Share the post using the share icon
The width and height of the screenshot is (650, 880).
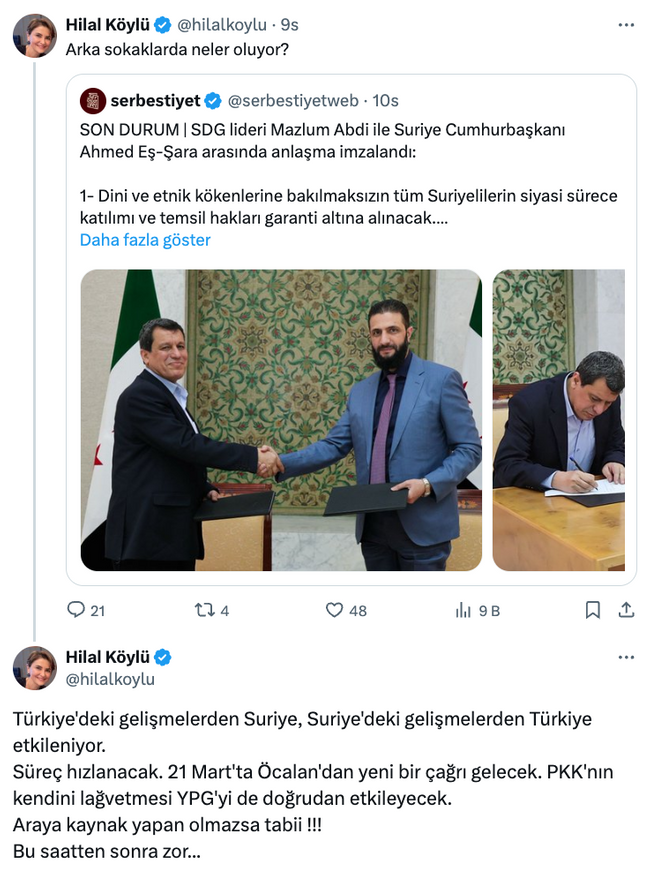coord(627,608)
